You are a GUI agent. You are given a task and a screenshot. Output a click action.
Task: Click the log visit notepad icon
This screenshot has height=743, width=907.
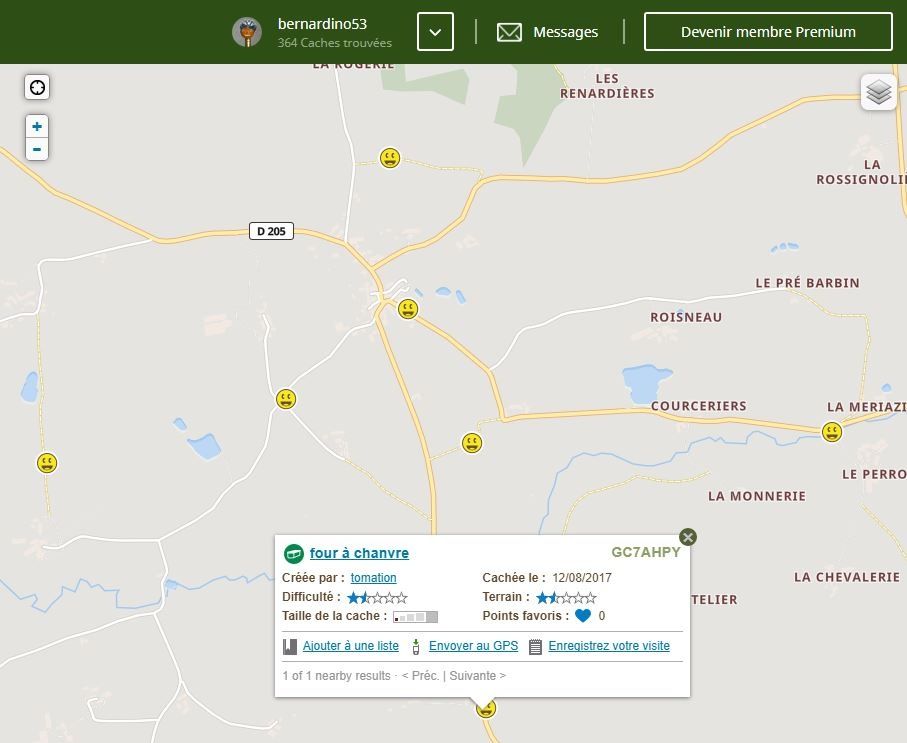tap(536, 647)
